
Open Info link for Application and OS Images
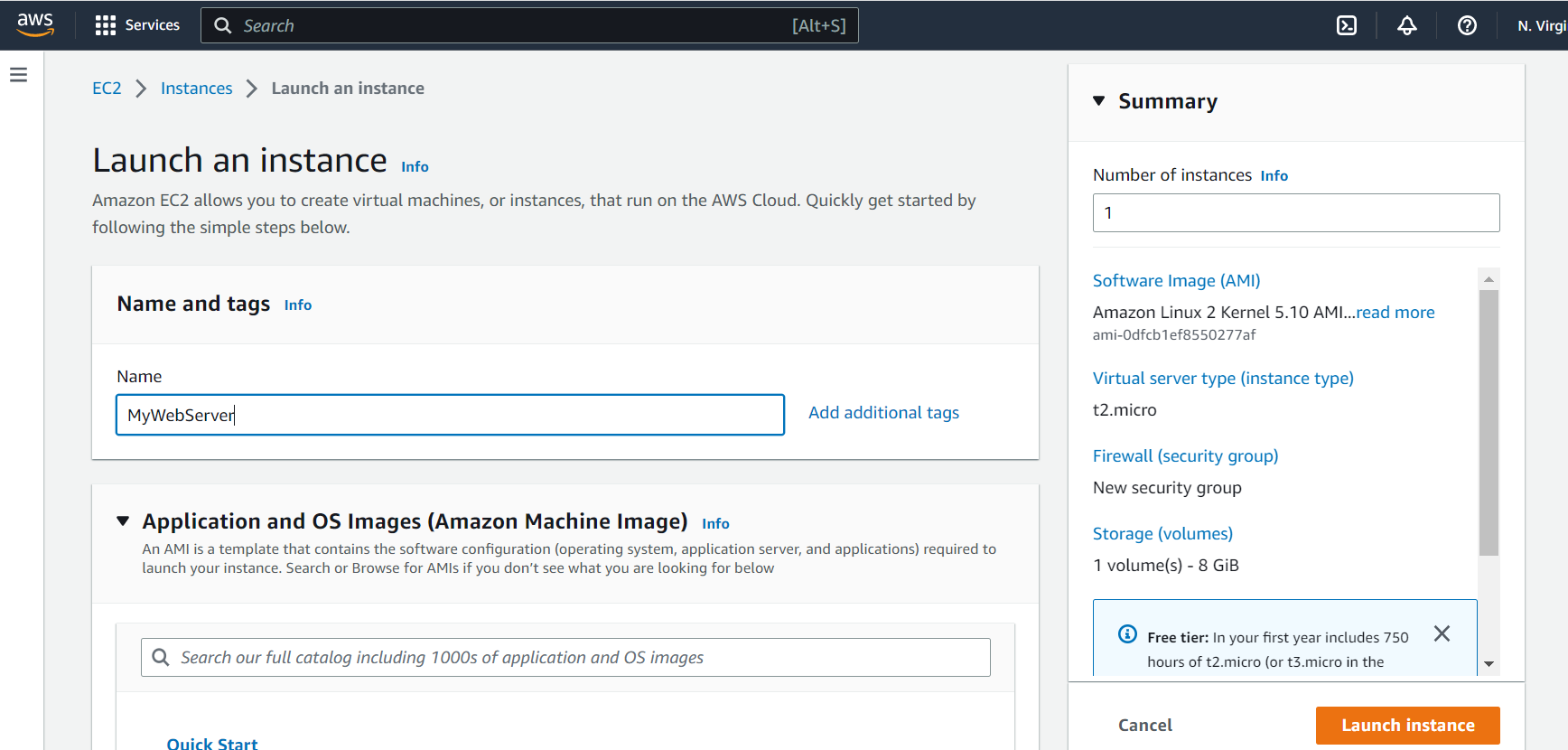pos(715,524)
